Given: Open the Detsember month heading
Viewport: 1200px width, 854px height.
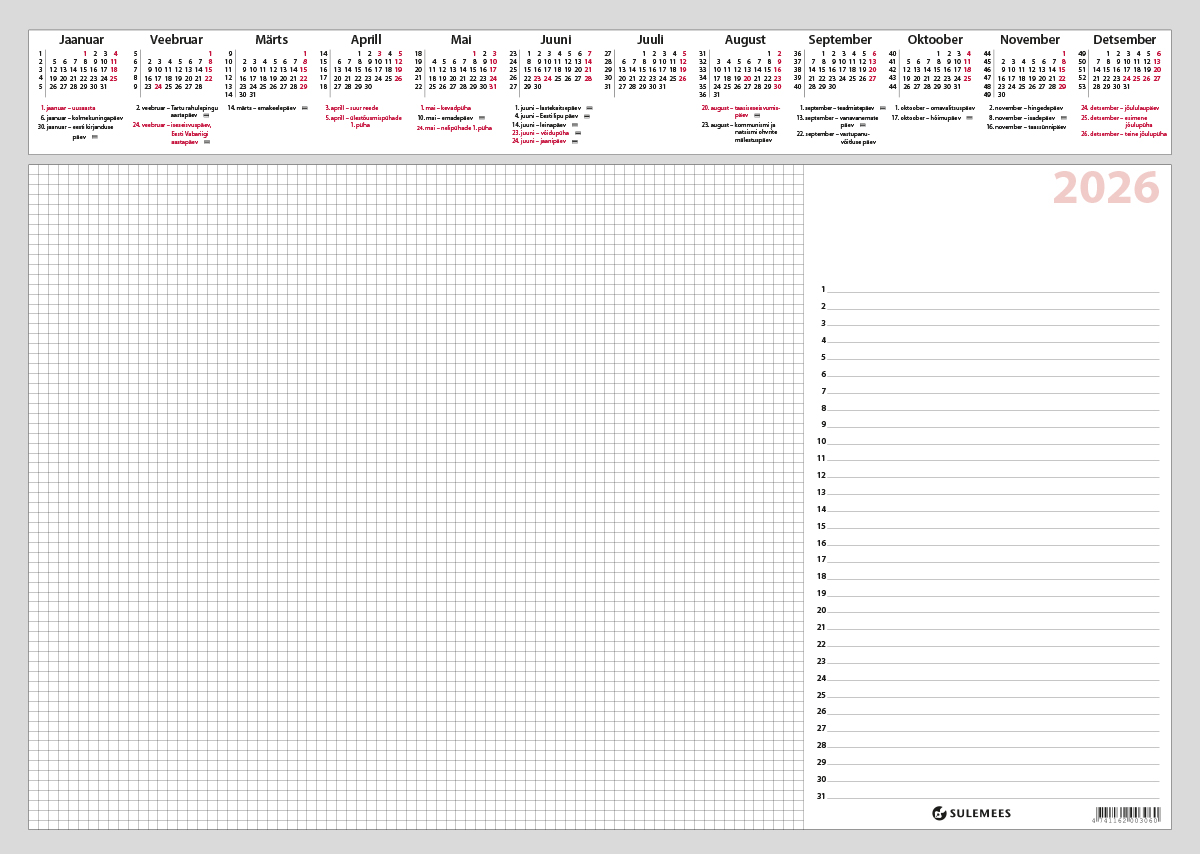Looking at the screenshot, I should coord(1124,40).
